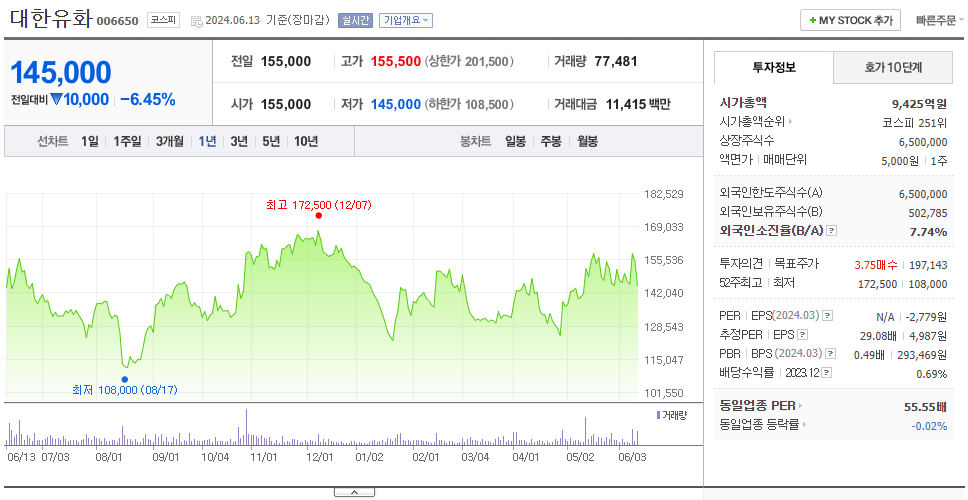
Task: Click the 고가 value 155,500
Action: click(396, 62)
